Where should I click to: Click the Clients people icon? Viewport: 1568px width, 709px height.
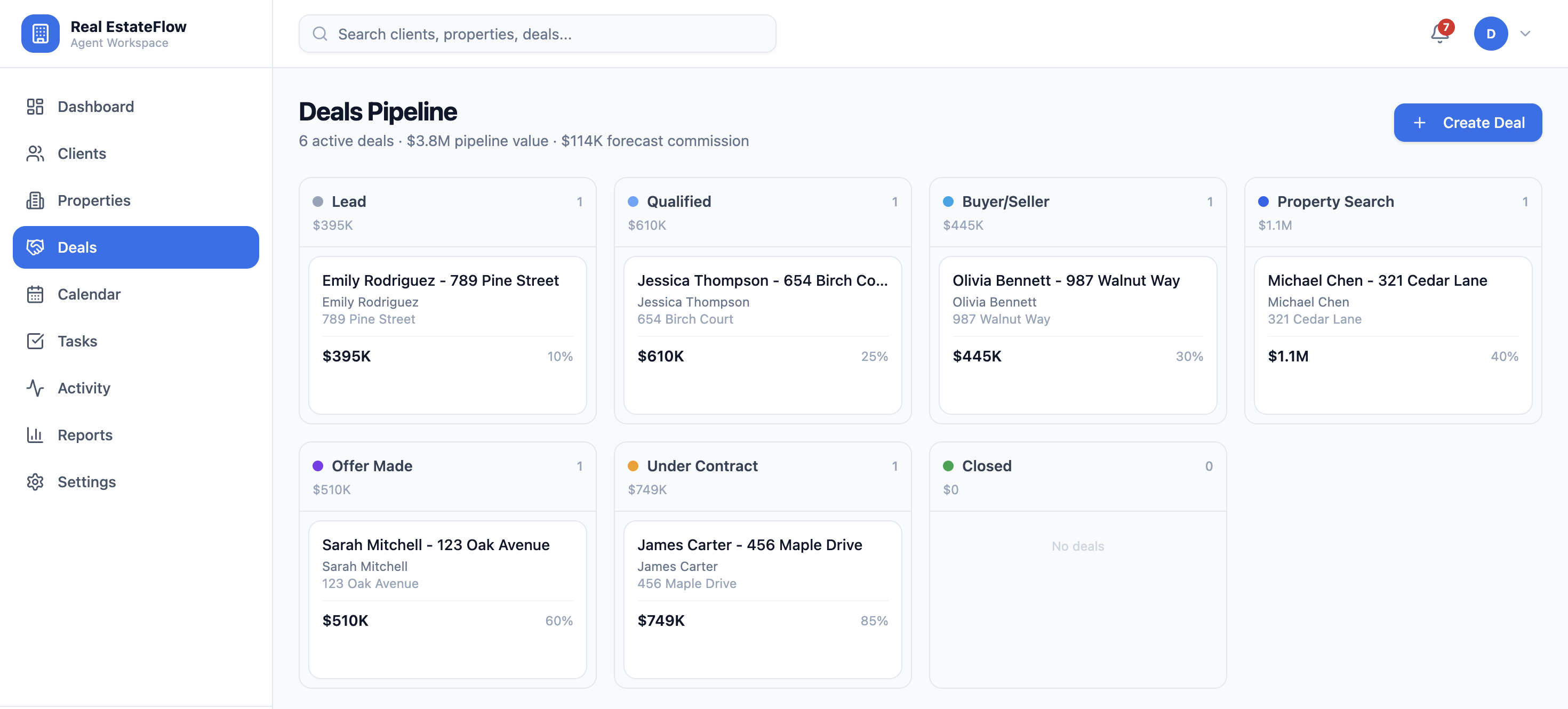pos(35,154)
